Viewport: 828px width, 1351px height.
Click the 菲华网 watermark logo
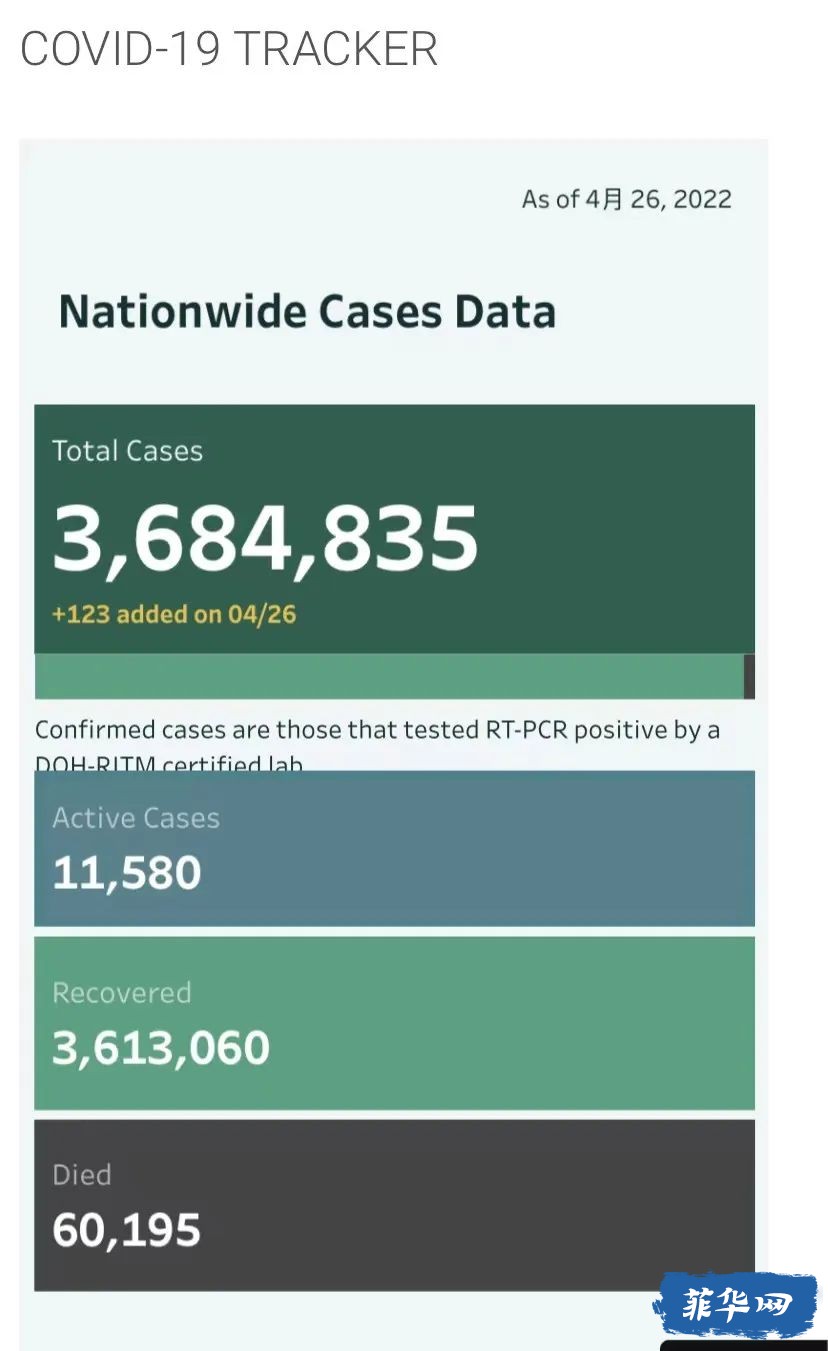tap(735, 1305)
